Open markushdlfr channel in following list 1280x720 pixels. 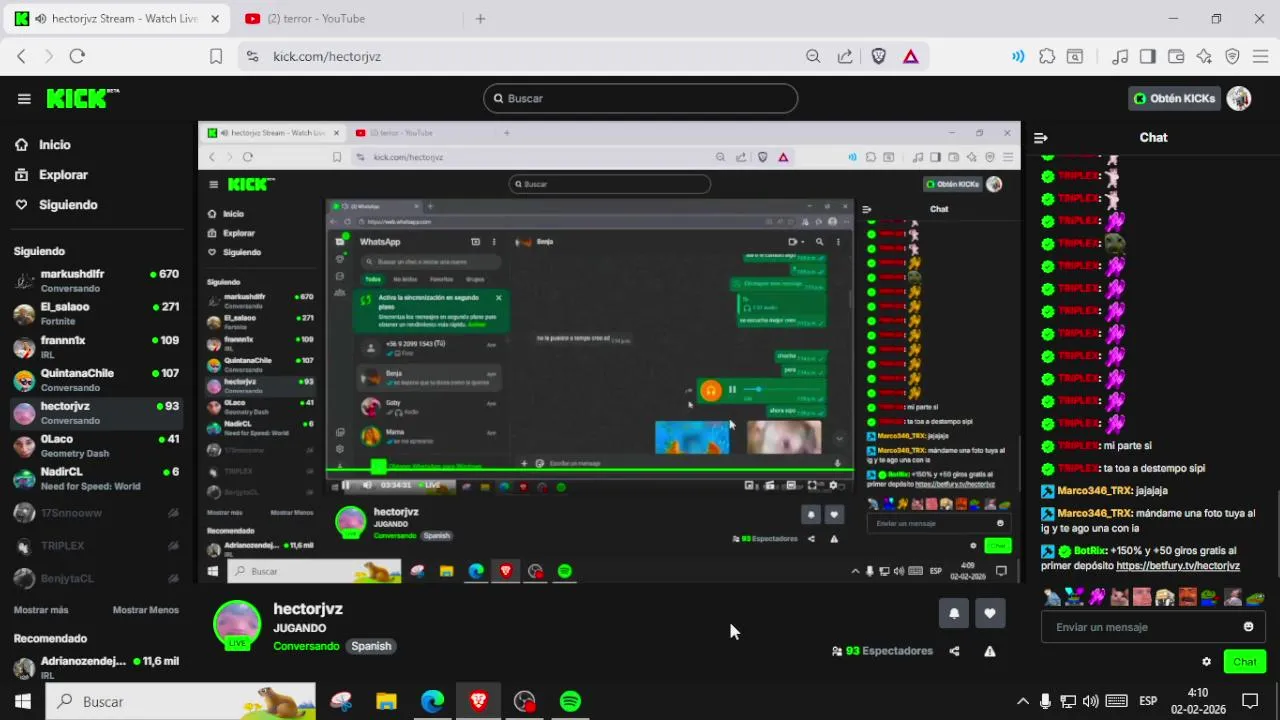click(96, 280)
